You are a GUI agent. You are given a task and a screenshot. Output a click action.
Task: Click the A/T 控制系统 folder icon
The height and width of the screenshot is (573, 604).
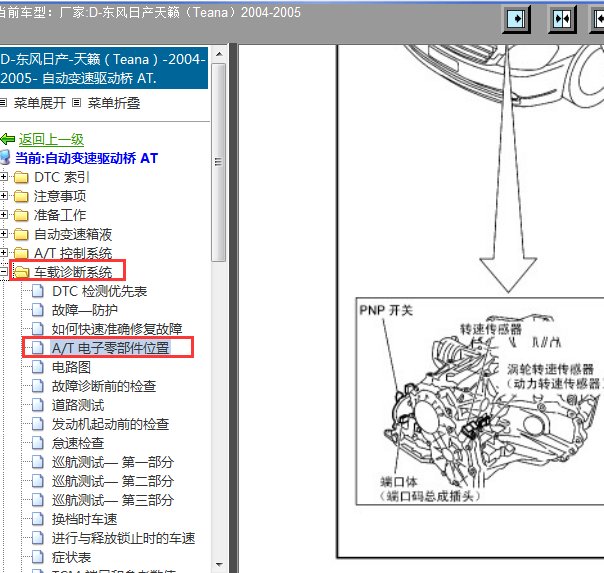coord(21,253)
